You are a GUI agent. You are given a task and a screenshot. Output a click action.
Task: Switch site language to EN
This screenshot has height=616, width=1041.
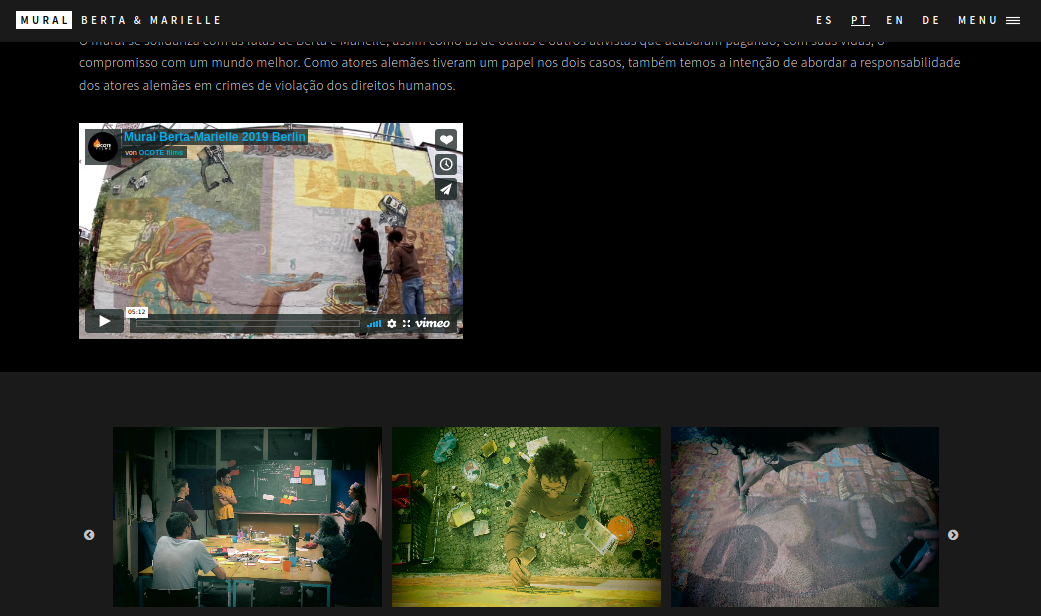click(894, 19)
